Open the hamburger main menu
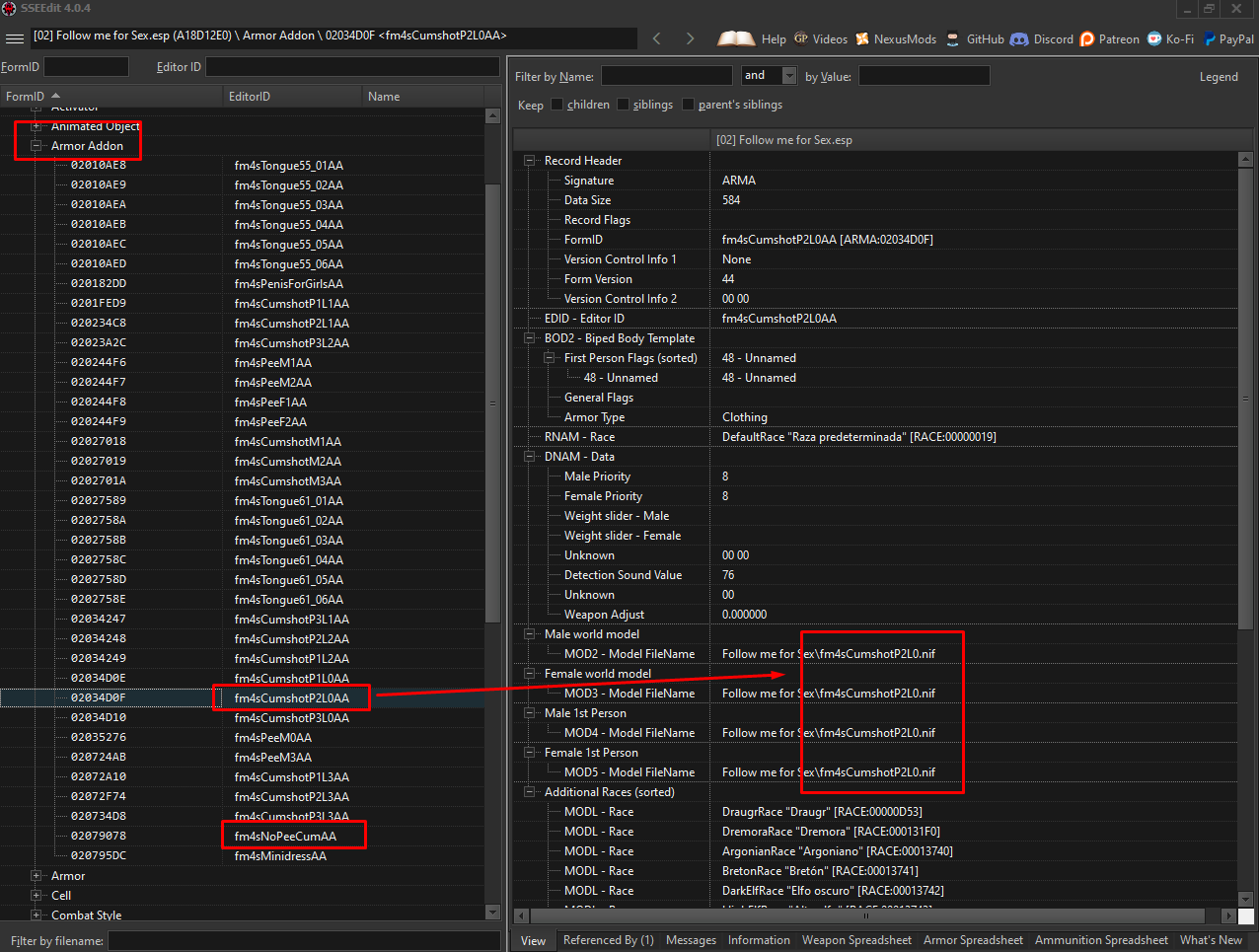 14,38
